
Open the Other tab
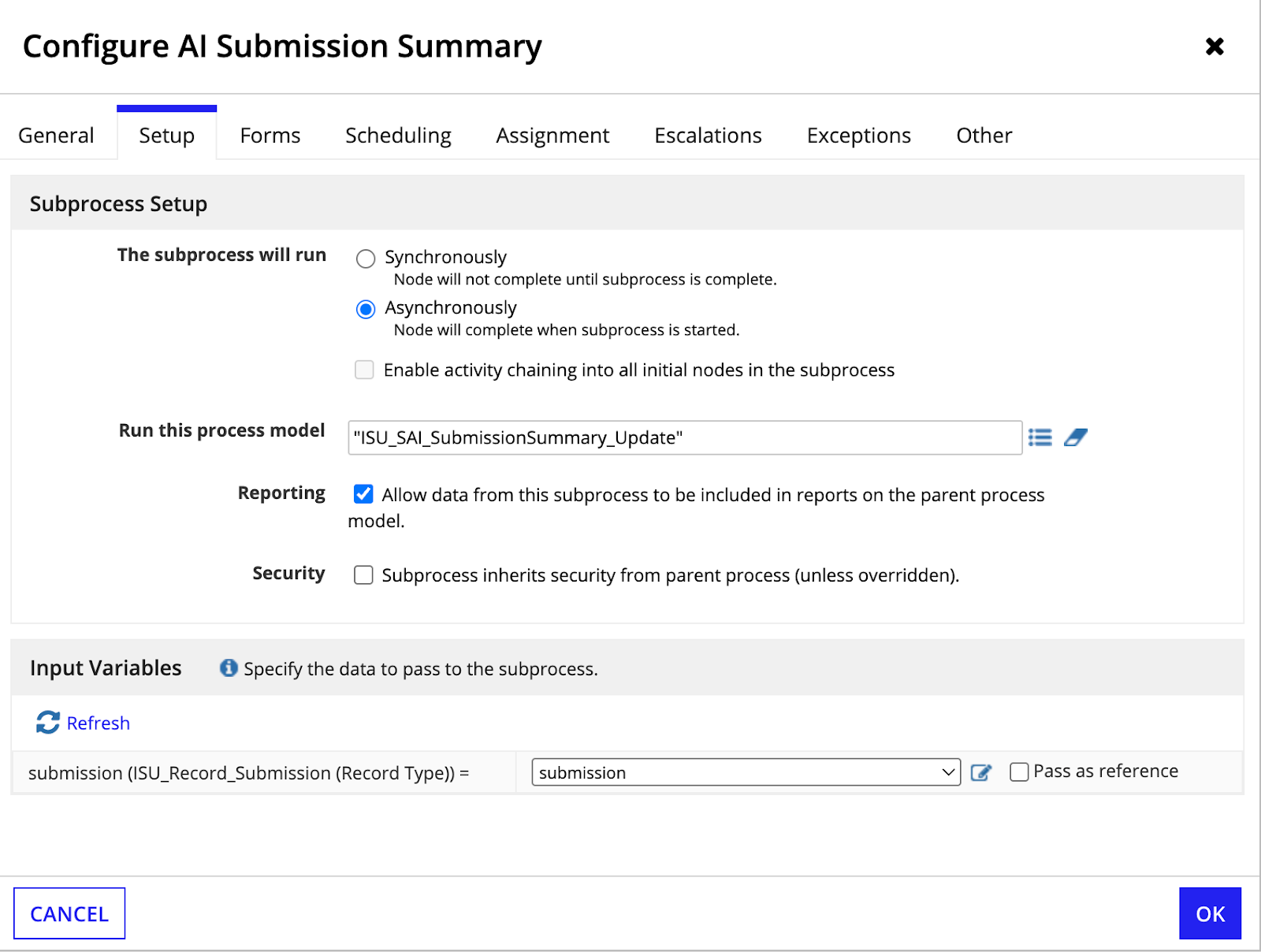pyautogui.click(x=984, y=136)
